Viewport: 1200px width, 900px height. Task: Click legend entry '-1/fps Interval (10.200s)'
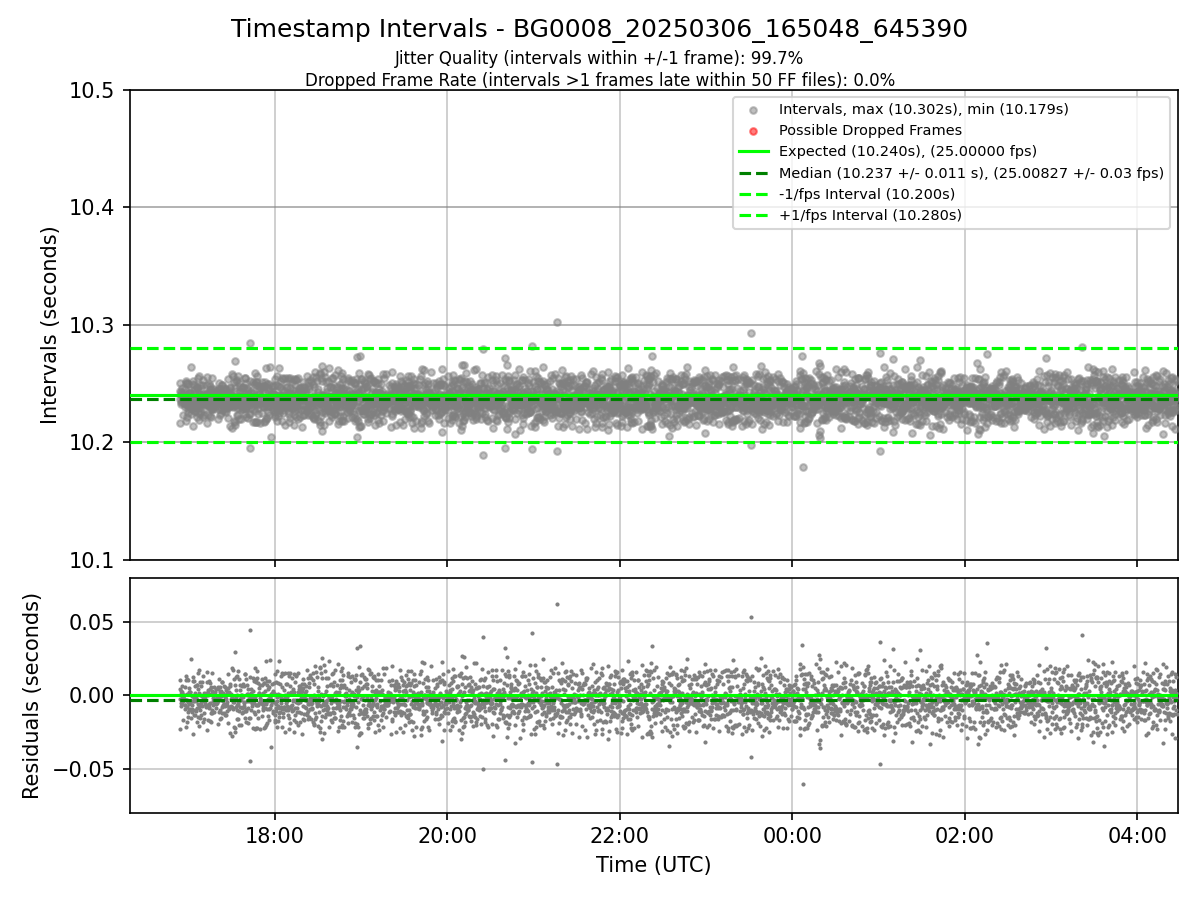pyautogui.click(x=866, y=194)
